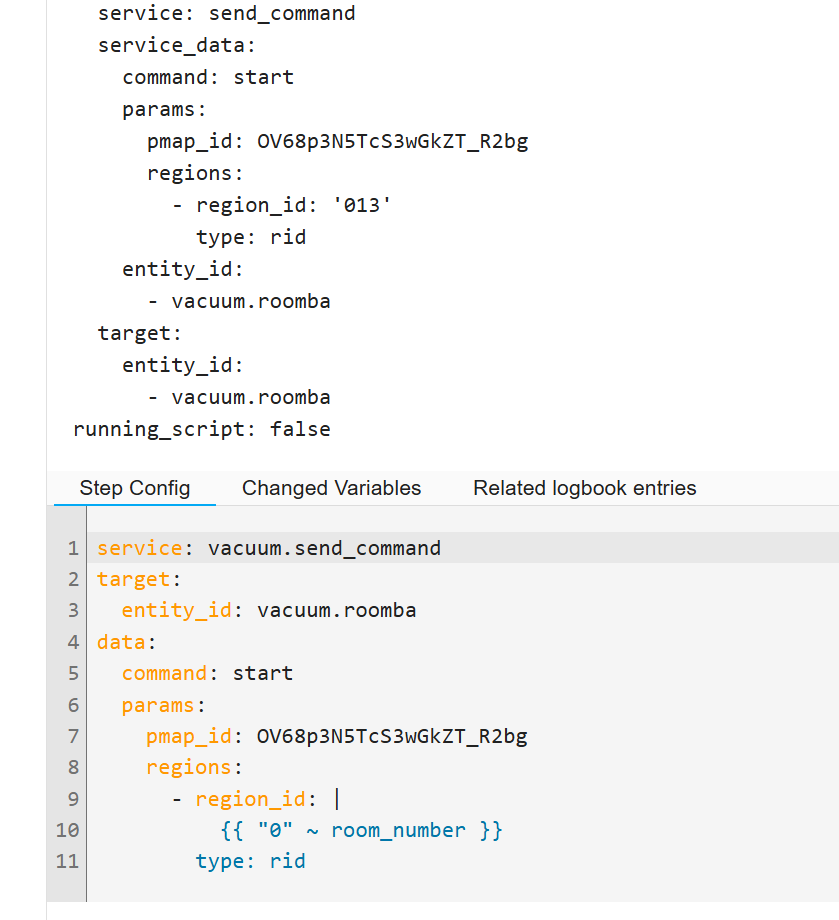The height and width of the screenshot is (920, 839).
Task: Click command start on editor line 5
Action: (207, 673)
